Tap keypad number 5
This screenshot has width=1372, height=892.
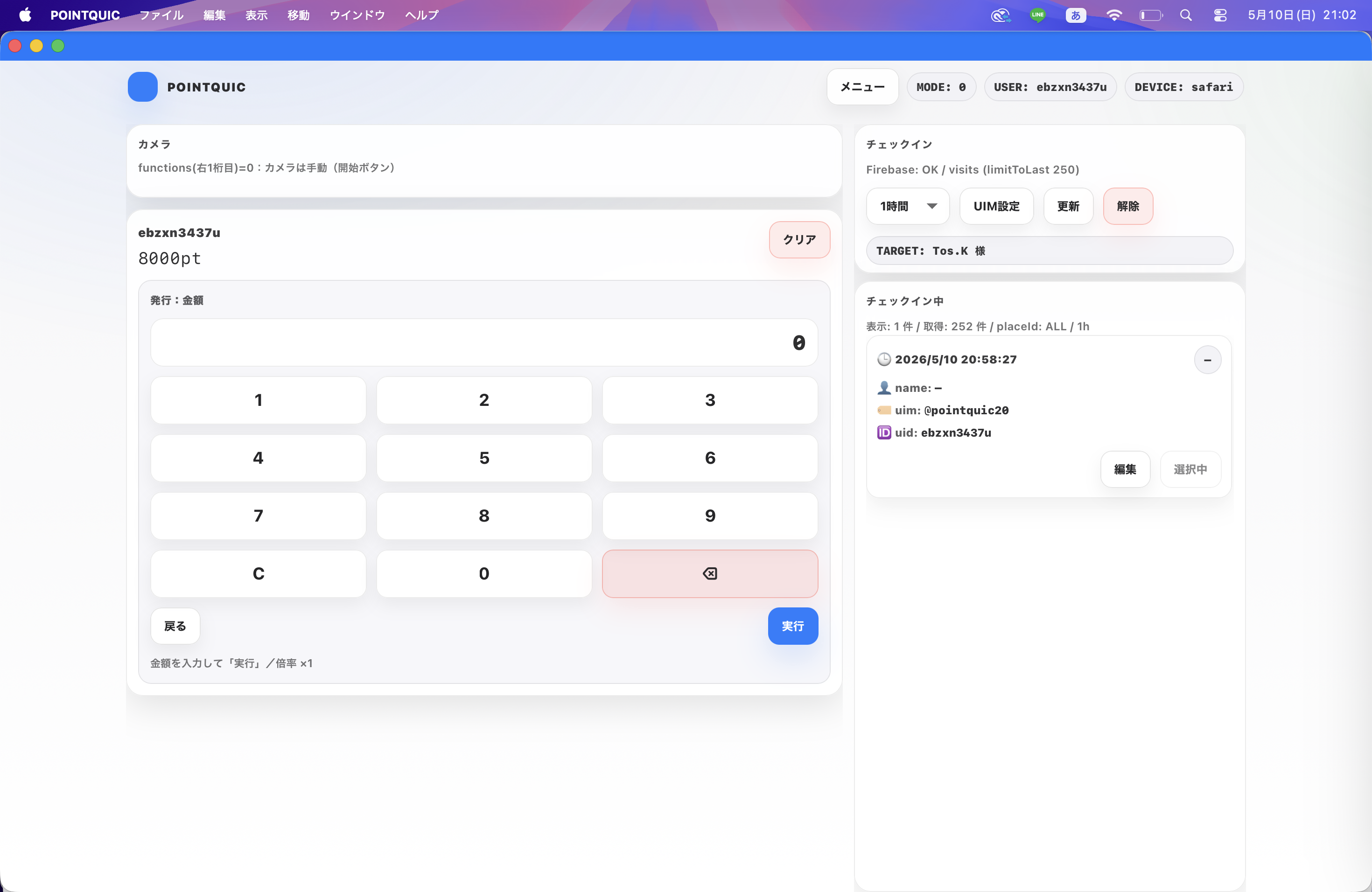tap(484, 458)
